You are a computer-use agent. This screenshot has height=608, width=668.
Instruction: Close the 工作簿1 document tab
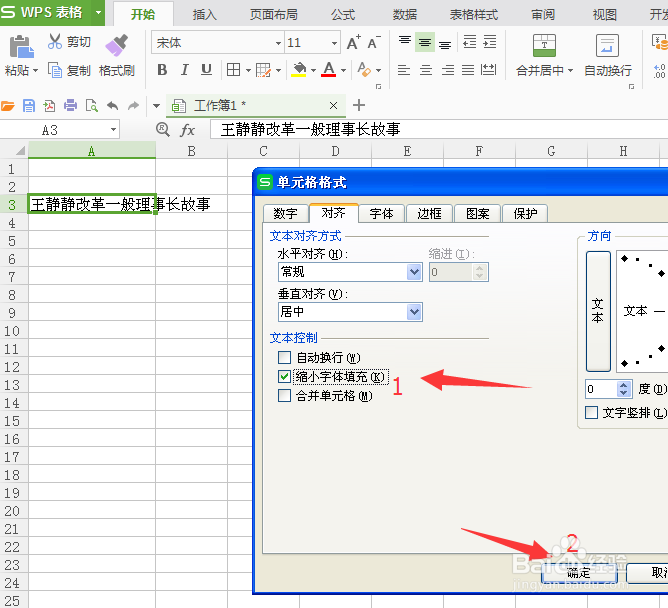[334, 105]
